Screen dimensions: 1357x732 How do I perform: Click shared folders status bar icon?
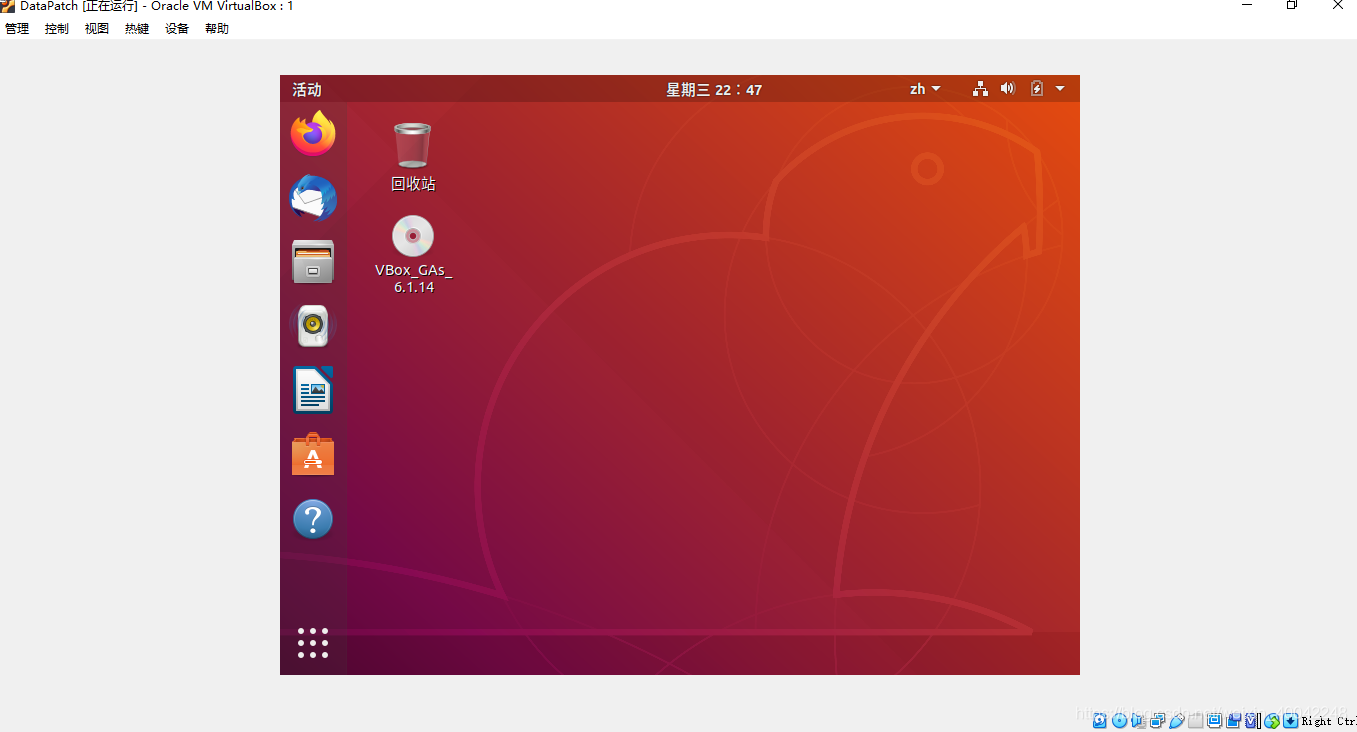(x=1196, y=720)
